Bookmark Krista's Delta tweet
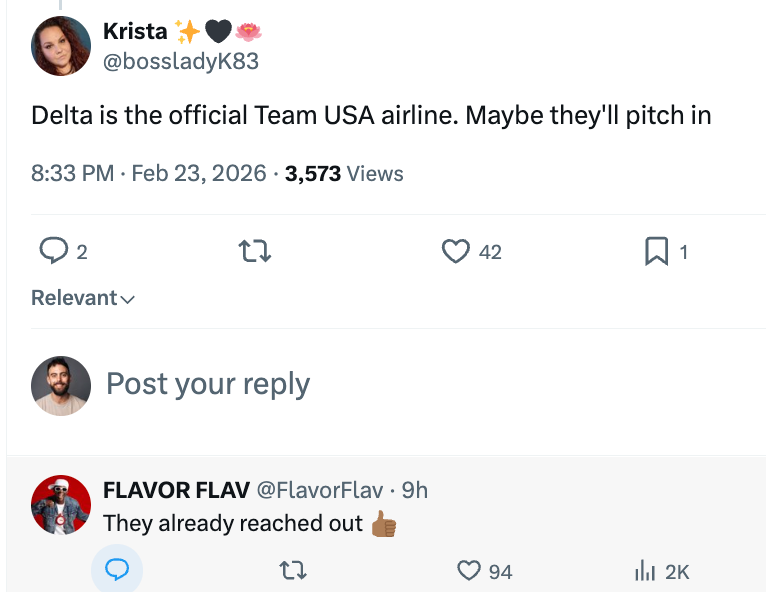Screen dimensions: 766x592 [656, 252]
